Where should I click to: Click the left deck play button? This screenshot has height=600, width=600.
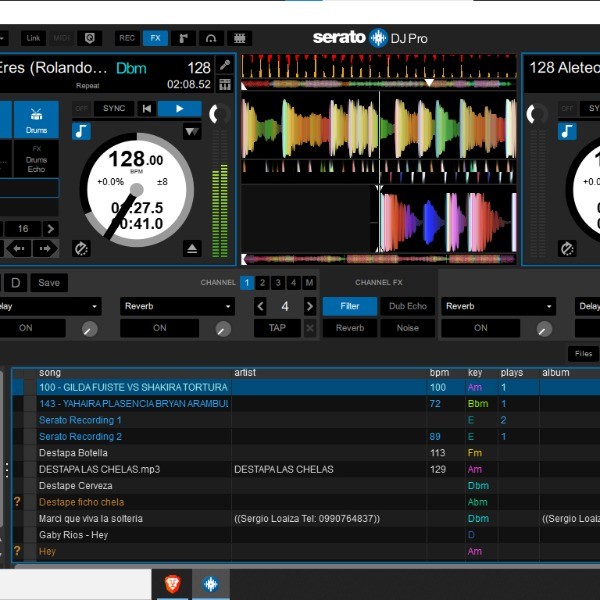pos(179,108)
